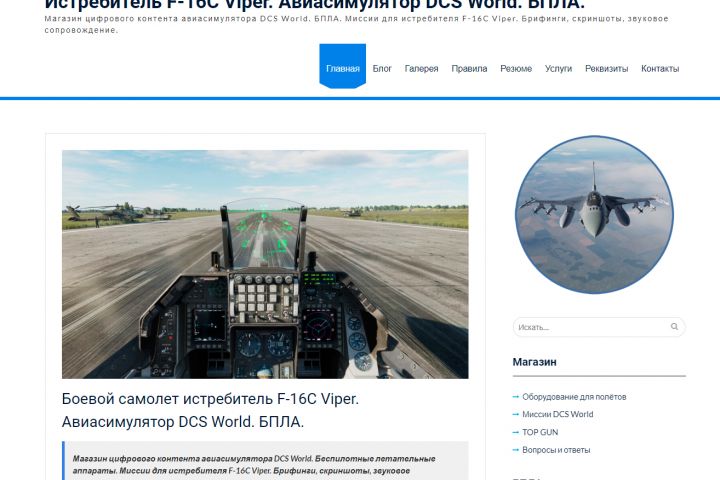This screenshot has height=480, width=720.
Task: Click the italic quote block text
Action: [x=254, y=465]
